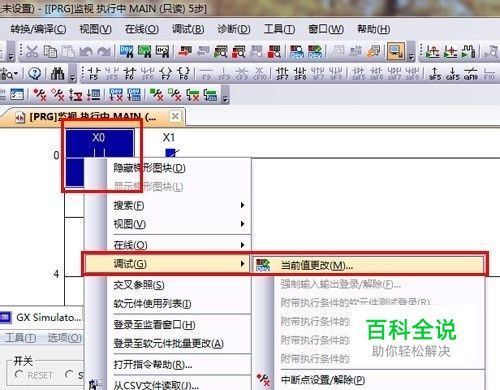Expand the 视图(V) context submenu arrow
Screen dimensions: 500x390
(x=243, y=224)
